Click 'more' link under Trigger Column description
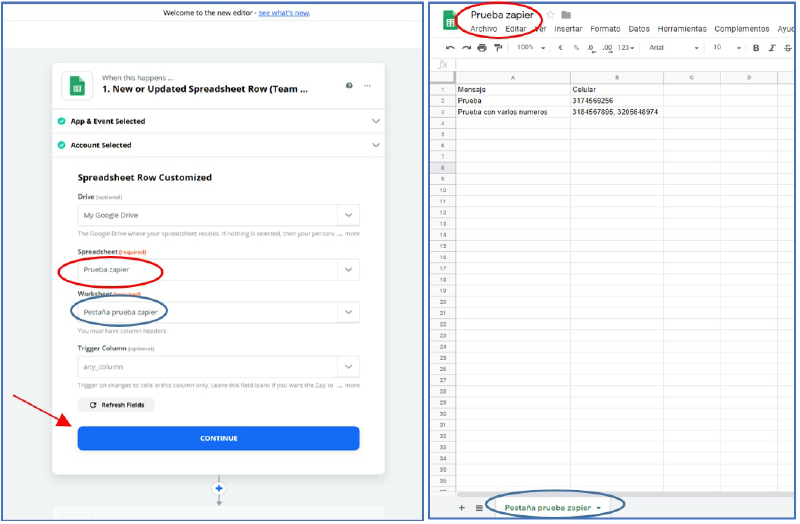This screenshot has width=800, height=524. point(352,385)
